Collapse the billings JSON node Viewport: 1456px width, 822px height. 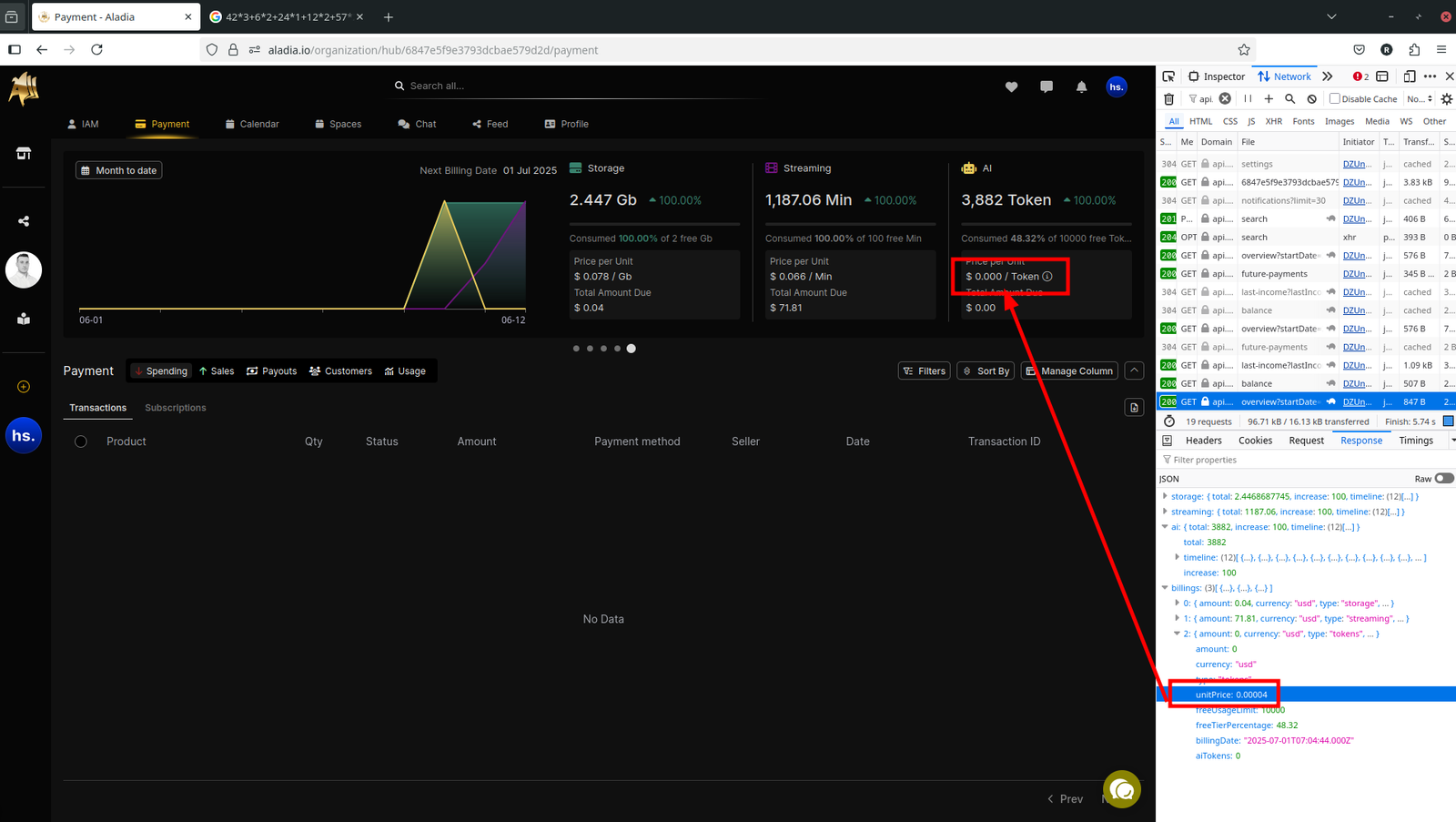pyautogui.click(x=1165, y=588)
